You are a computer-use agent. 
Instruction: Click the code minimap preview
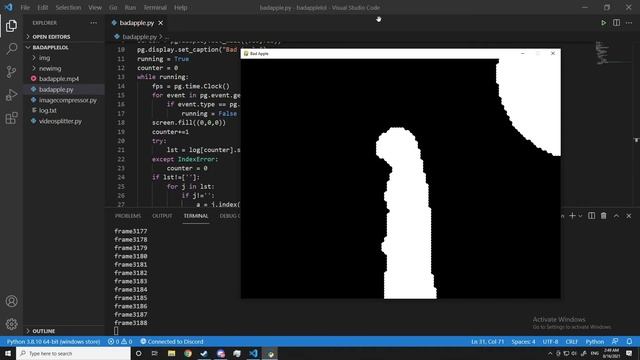point(603,53)
